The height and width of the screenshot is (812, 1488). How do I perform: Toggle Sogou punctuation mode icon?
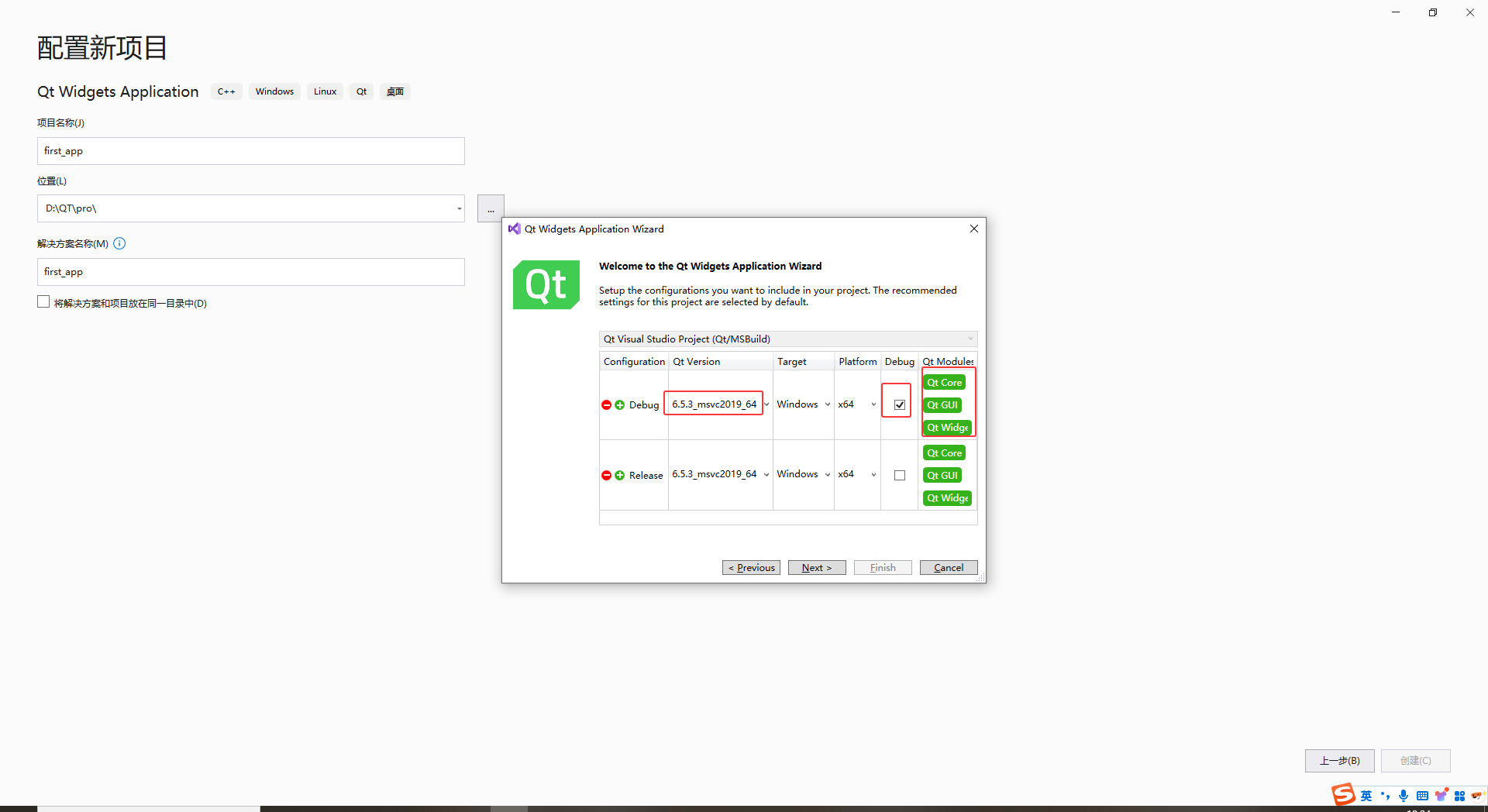(1385, 796)
